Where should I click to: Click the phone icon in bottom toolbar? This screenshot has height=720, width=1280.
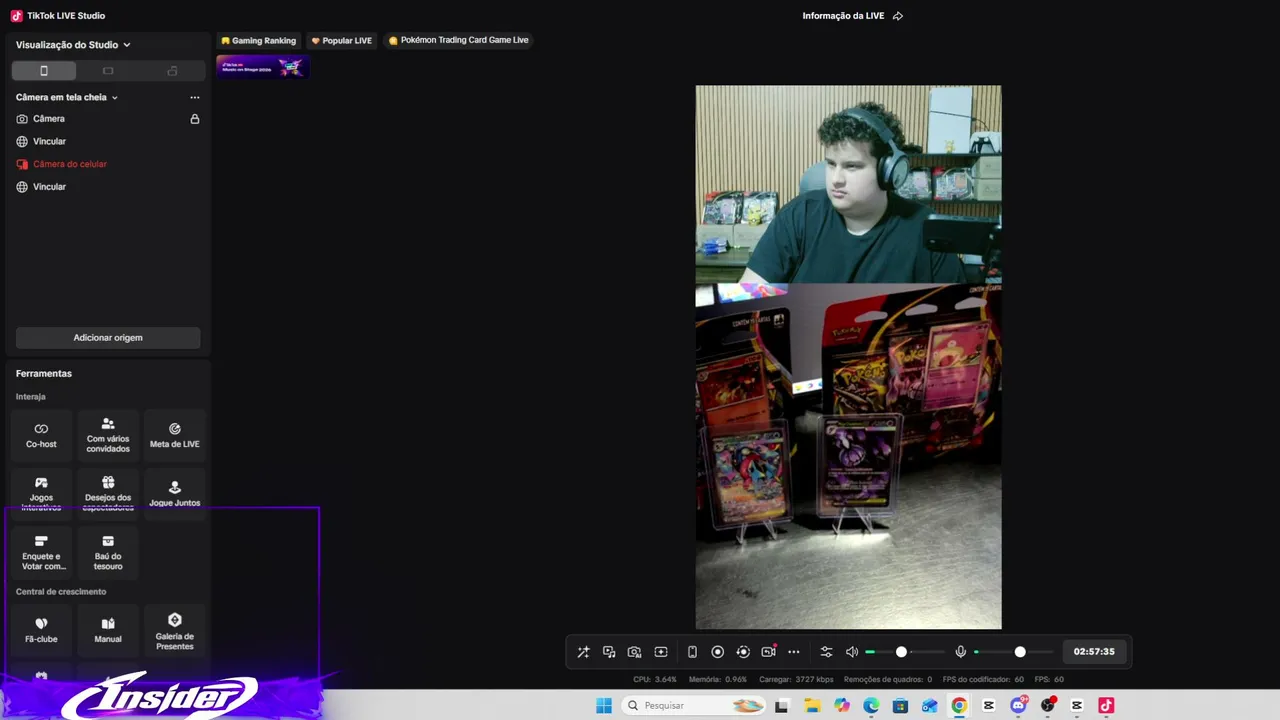(x=692, y=652)
